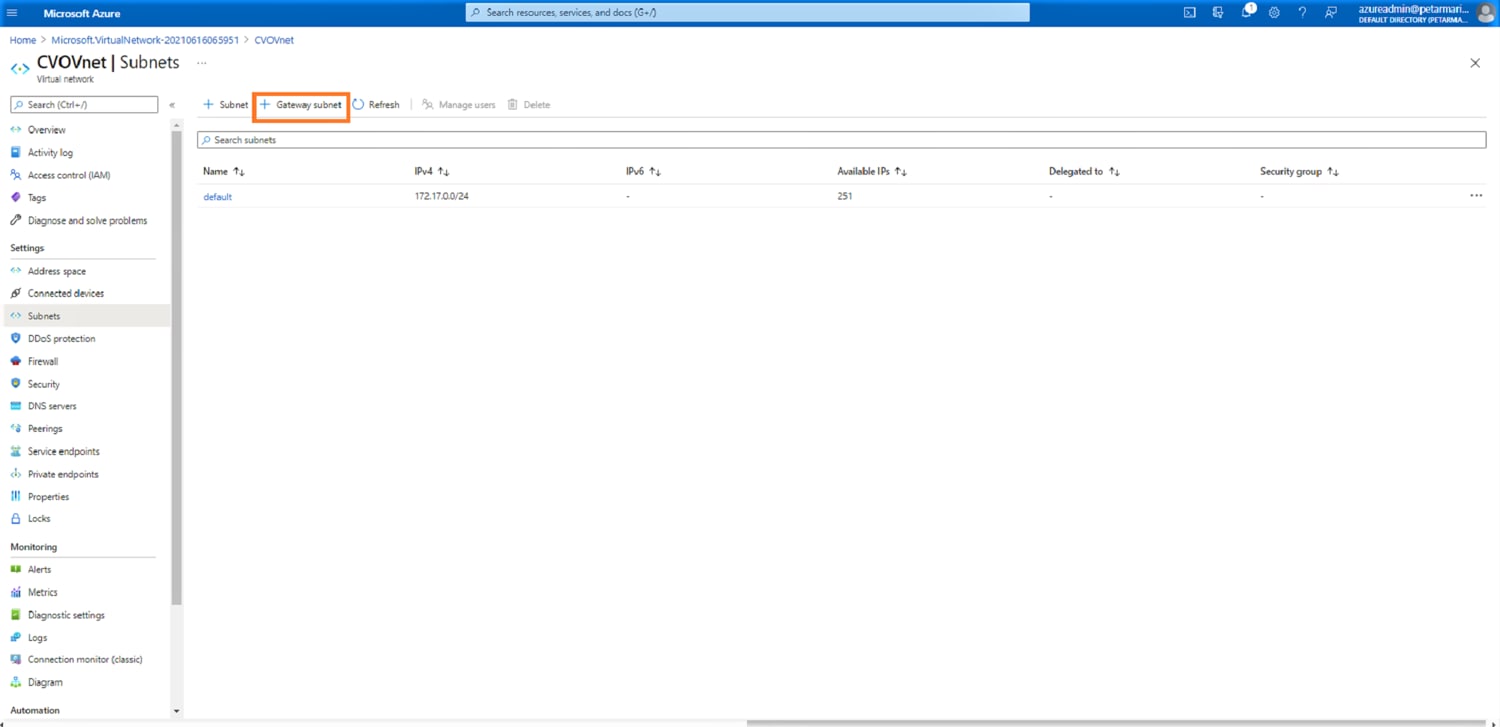Open the hamburger portal menu
The width and height of the screenshot is (1500, 727).
coord(12,13)
